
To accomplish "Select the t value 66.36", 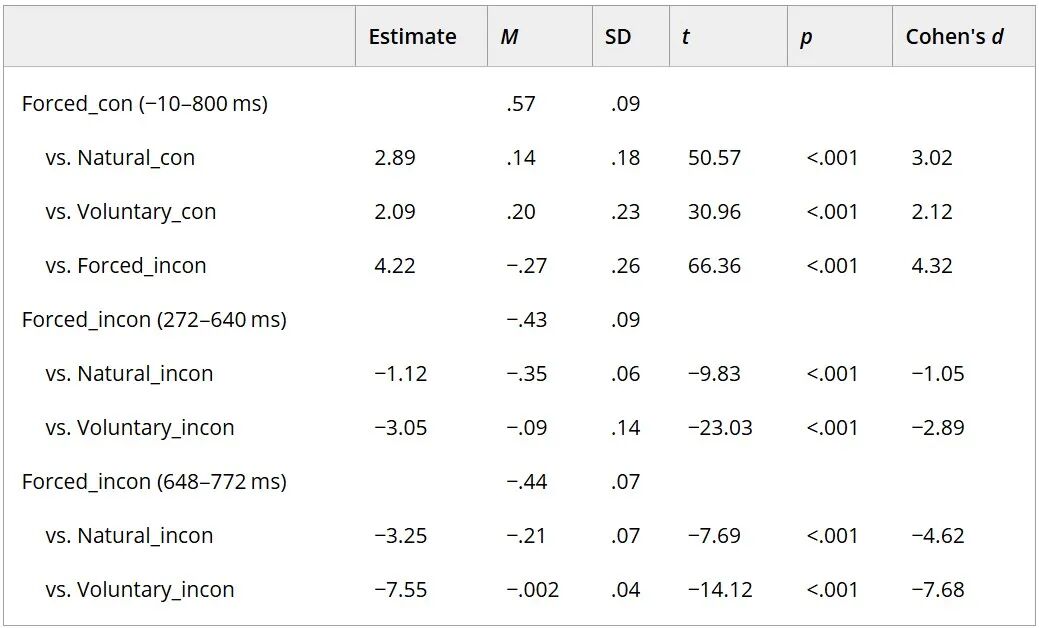I will point(714,266).
